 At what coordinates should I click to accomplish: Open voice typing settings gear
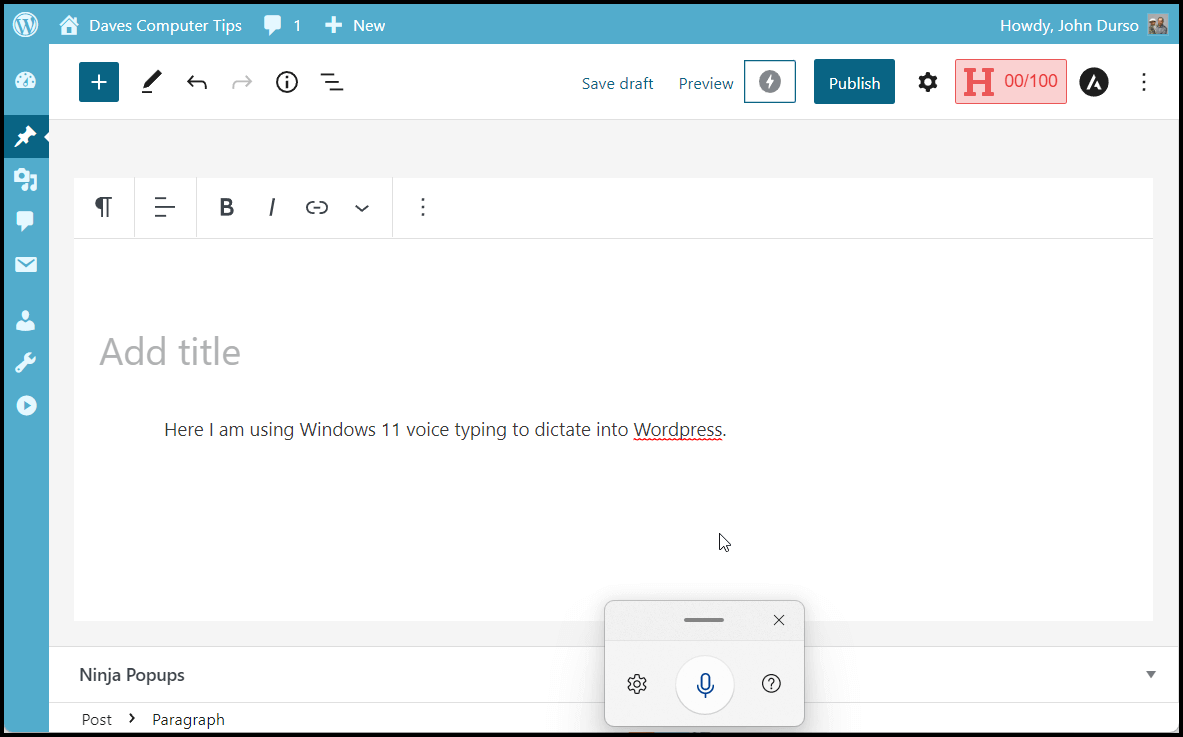[x=638, y=684]
